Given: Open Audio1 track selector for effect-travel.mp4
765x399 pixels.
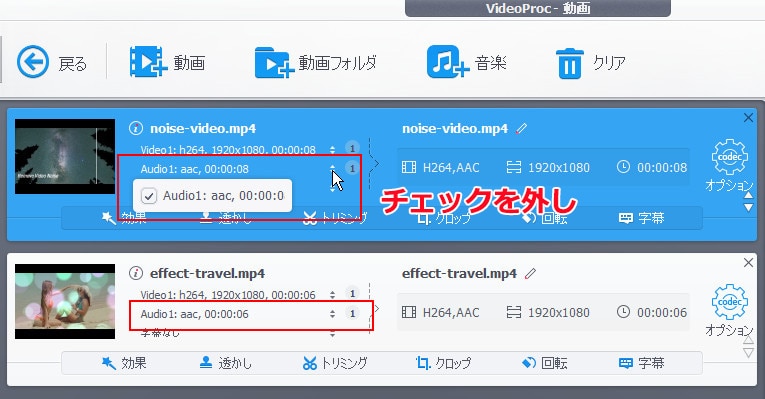Looking at the screenshot, I should [332, 314].
